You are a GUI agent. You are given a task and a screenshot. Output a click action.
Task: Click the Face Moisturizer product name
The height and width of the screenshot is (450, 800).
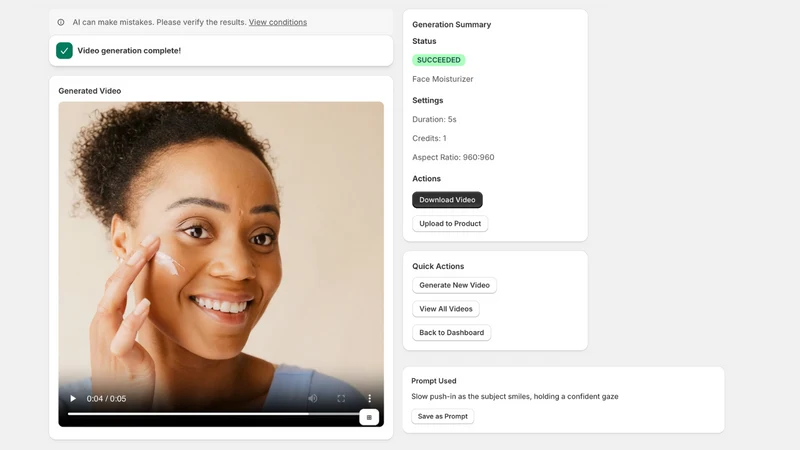pyautogui.click(x=442, y=79)
